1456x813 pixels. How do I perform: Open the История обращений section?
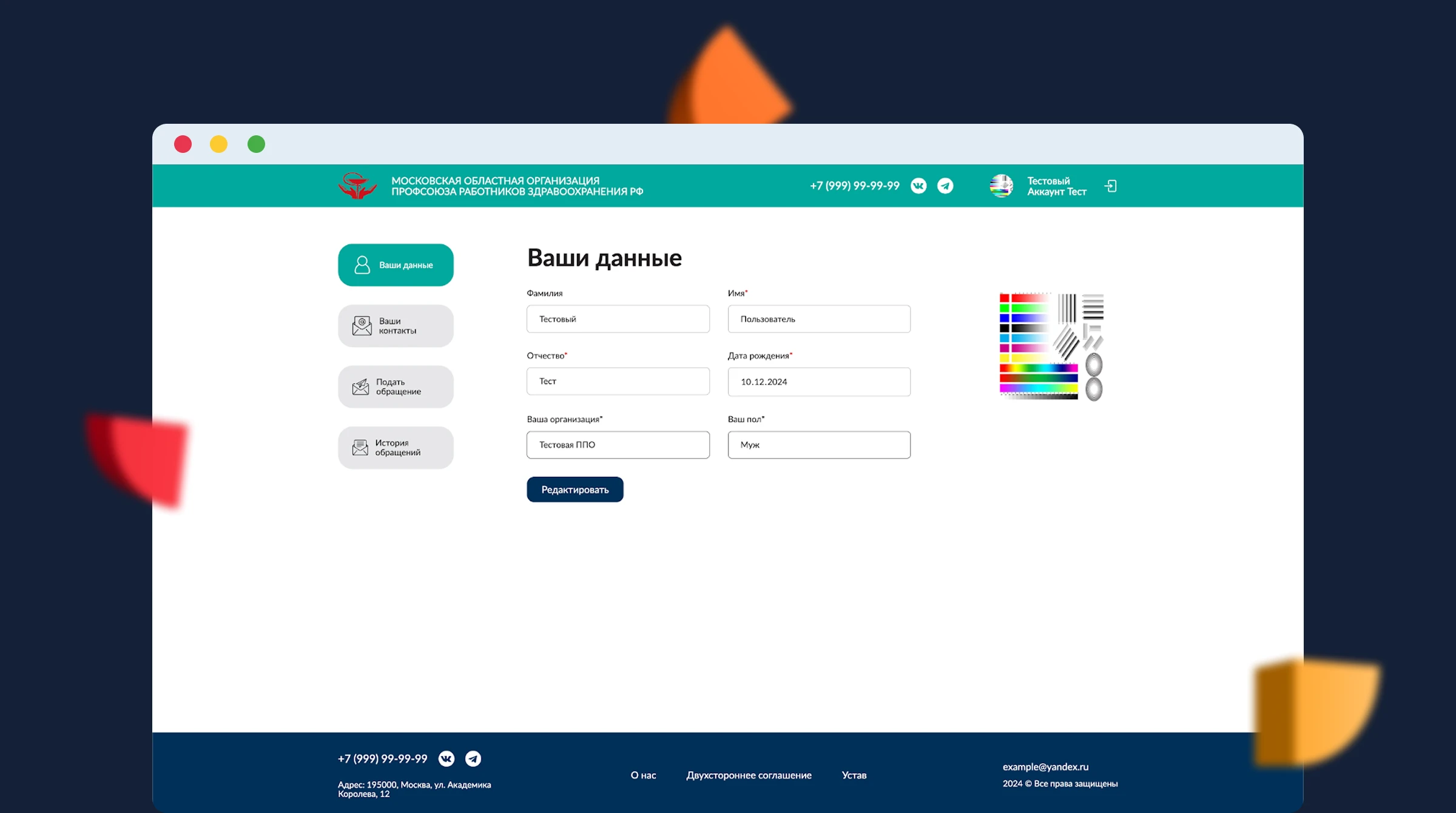point(396,448)
